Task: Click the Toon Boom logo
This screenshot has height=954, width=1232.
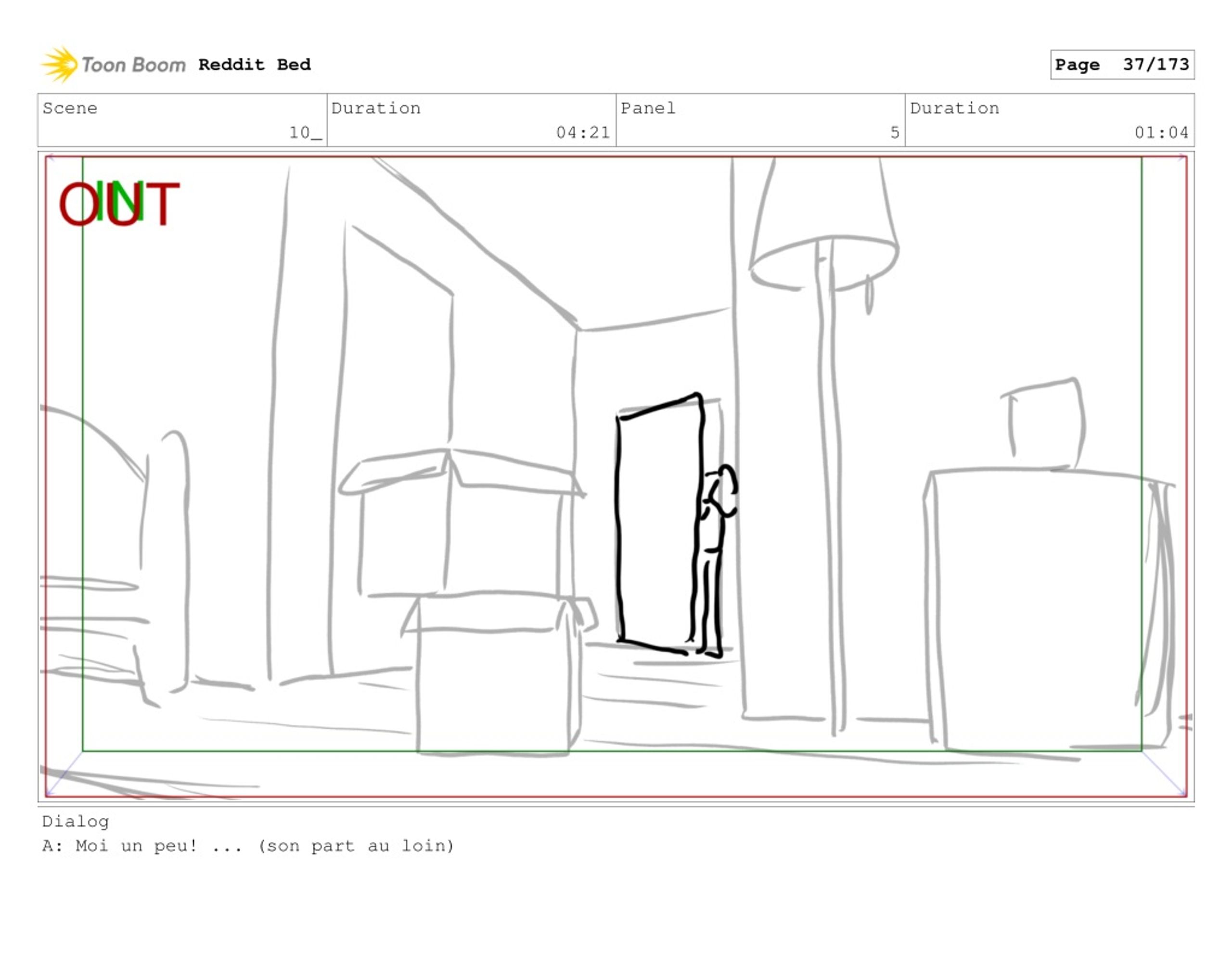Action: pos(114,64)
